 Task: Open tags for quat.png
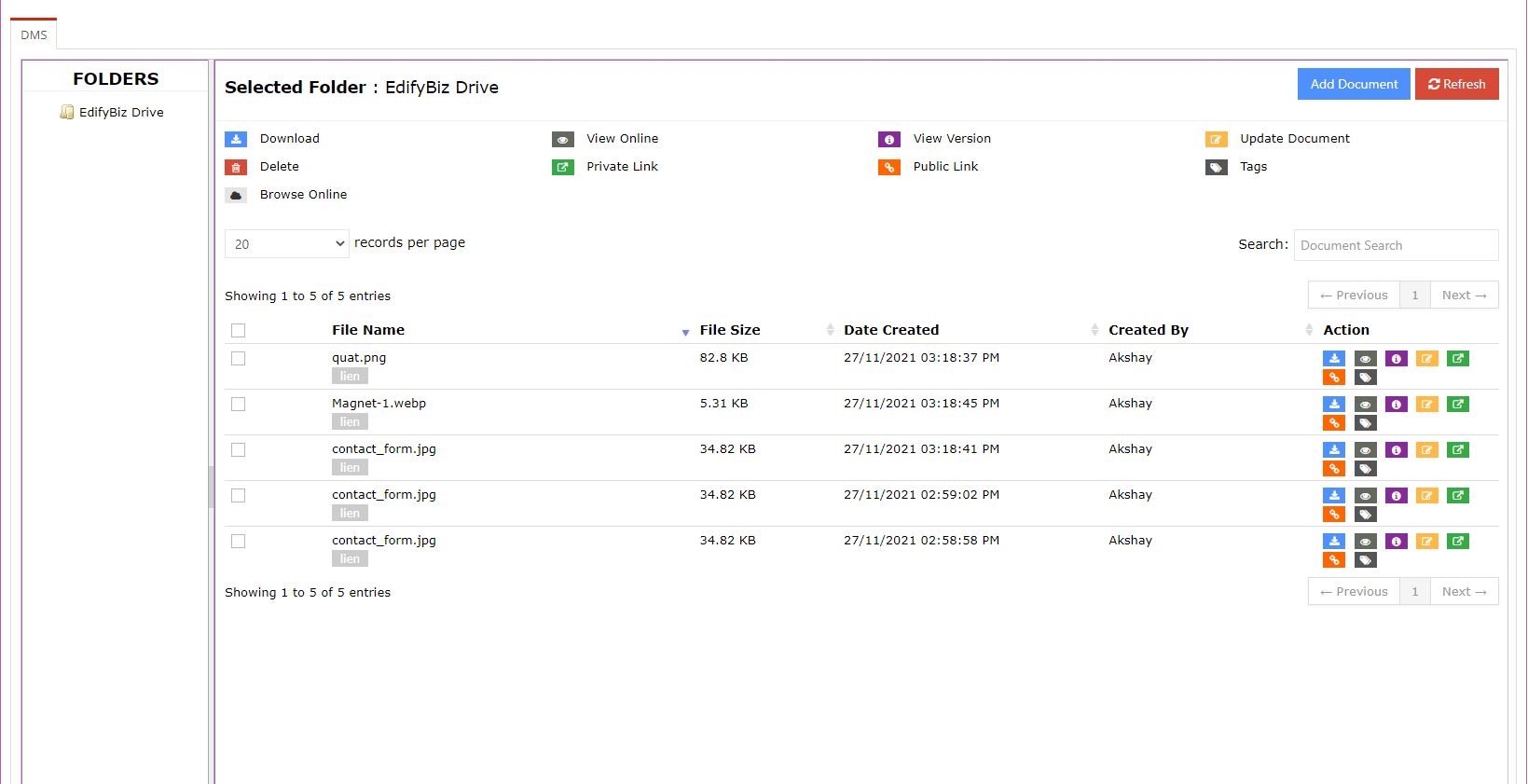(1365, 378)
